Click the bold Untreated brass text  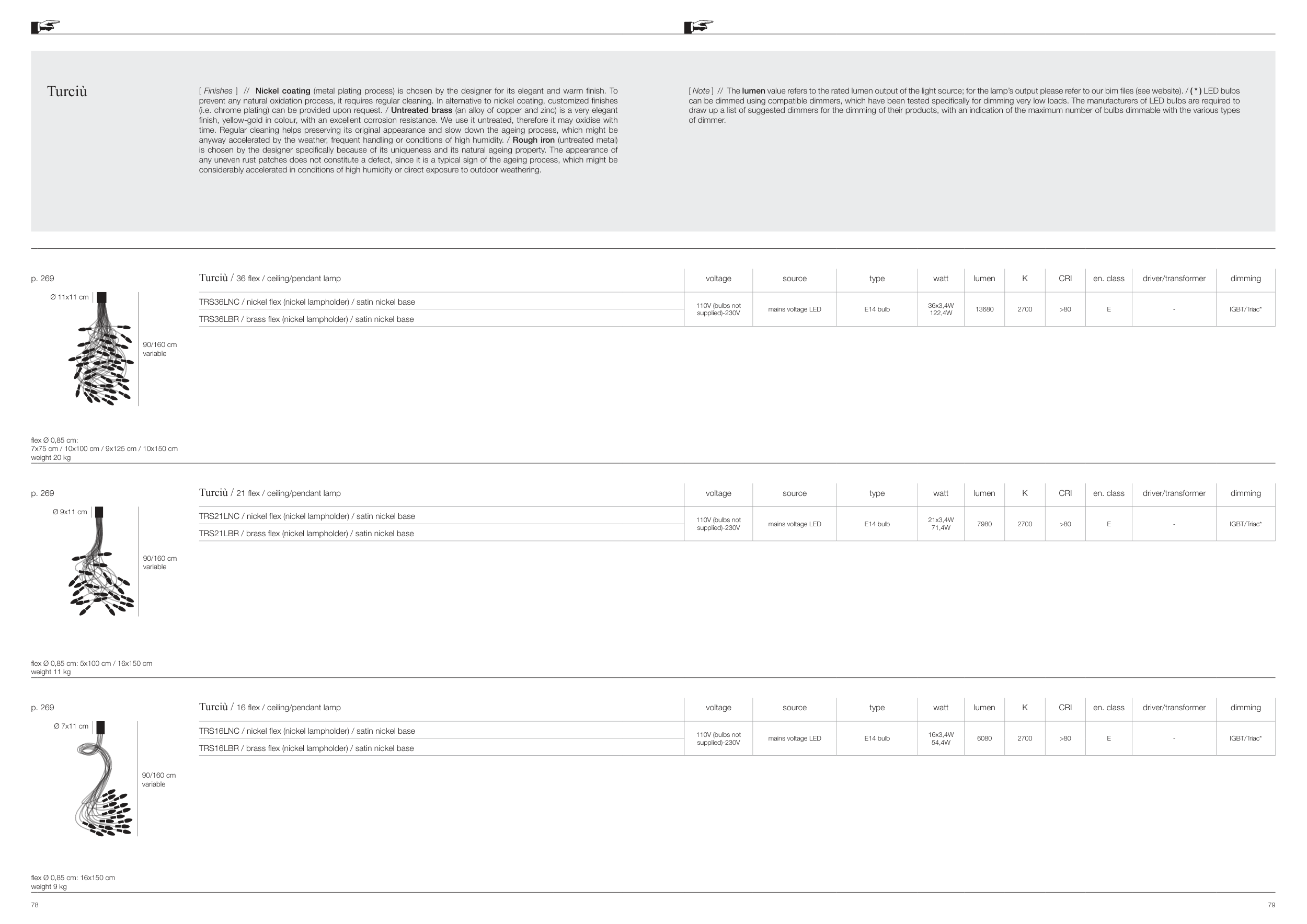[421, 110]
